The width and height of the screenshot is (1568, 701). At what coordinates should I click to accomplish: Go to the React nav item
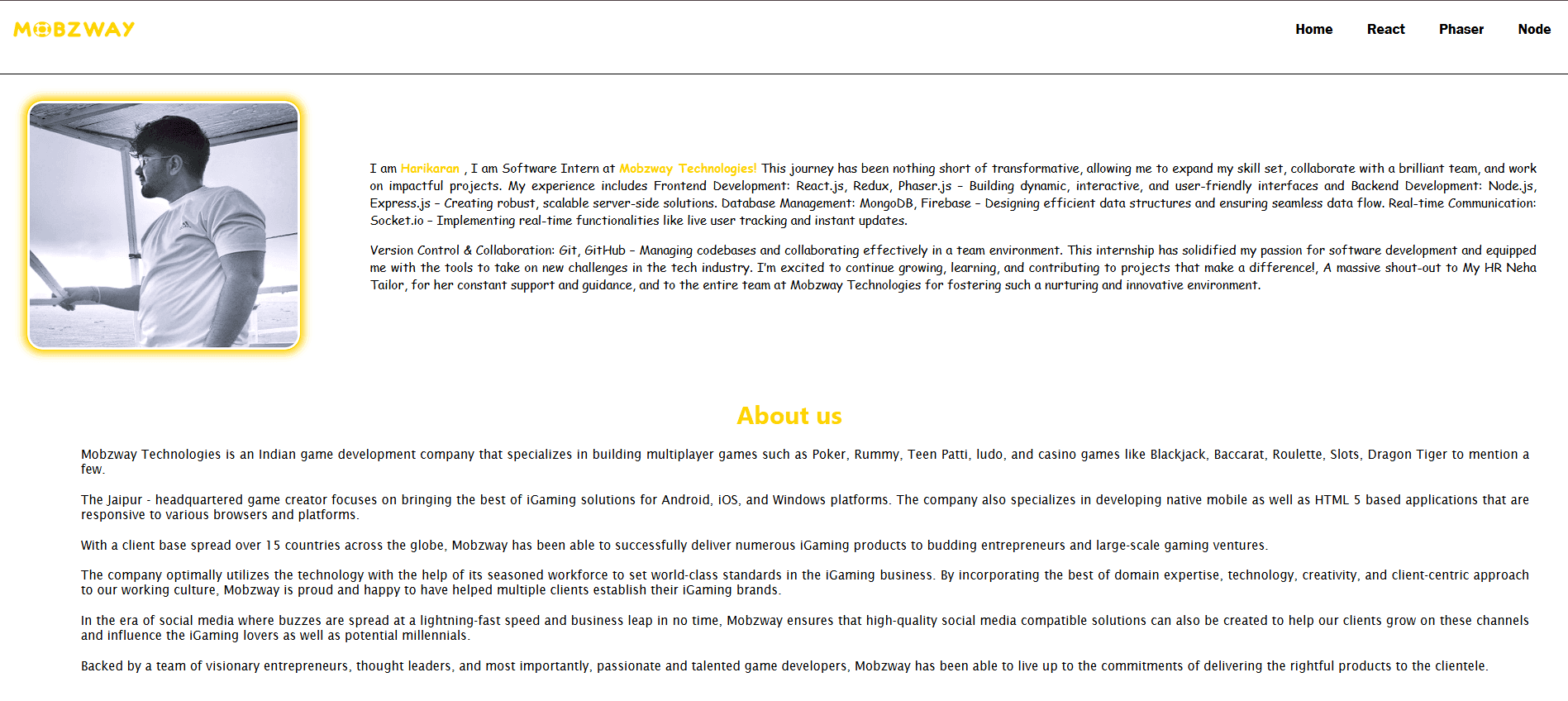click(x=1385, y=30)
